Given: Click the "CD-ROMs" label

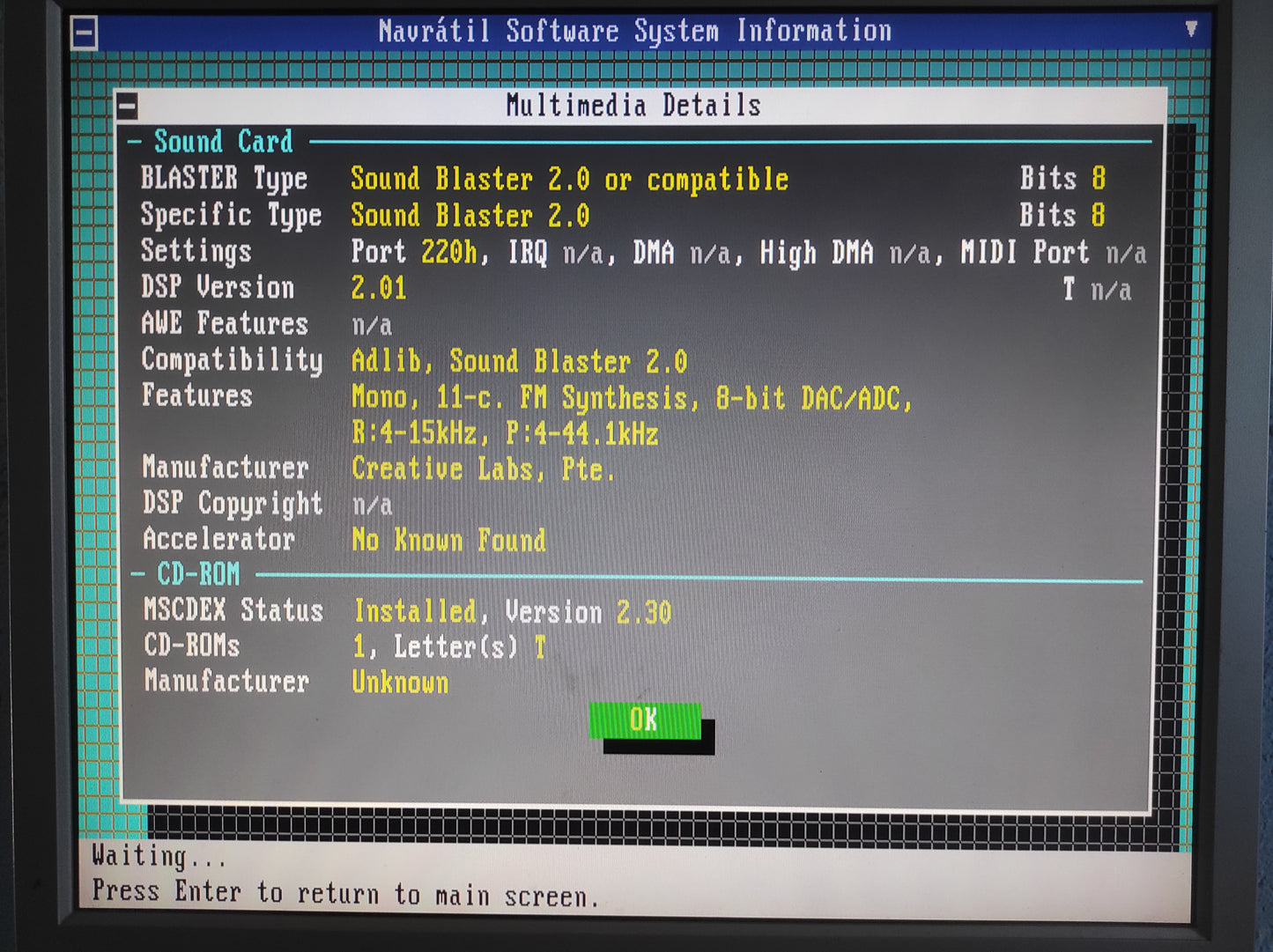Looking at the screenshot, I should [x=192, y=646].
